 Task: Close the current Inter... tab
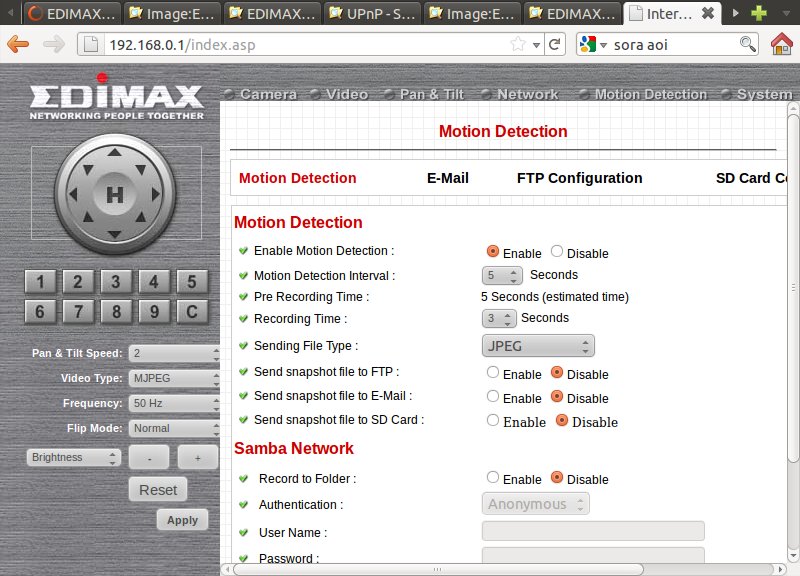pyautogui.click(x=708, y=13)
